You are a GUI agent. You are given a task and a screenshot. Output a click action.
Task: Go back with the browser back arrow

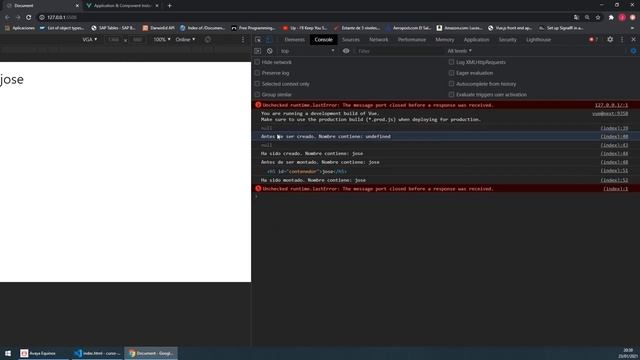[x=7, y=18]
